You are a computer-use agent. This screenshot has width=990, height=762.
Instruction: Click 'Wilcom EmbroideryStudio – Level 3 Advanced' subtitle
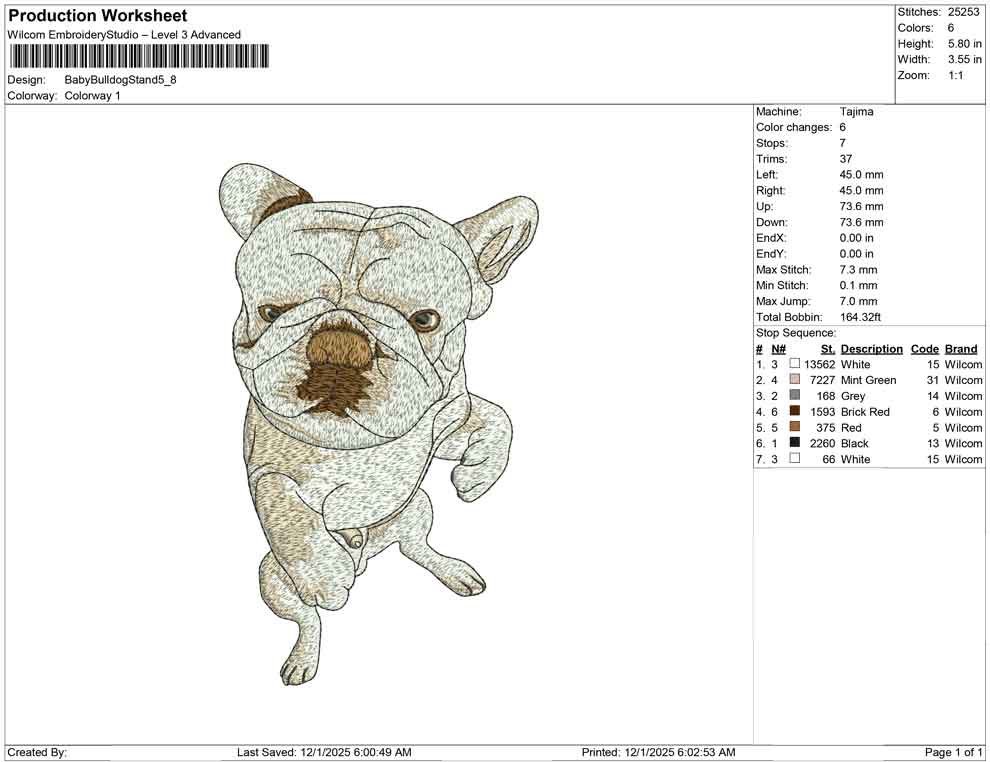[124, 35]
